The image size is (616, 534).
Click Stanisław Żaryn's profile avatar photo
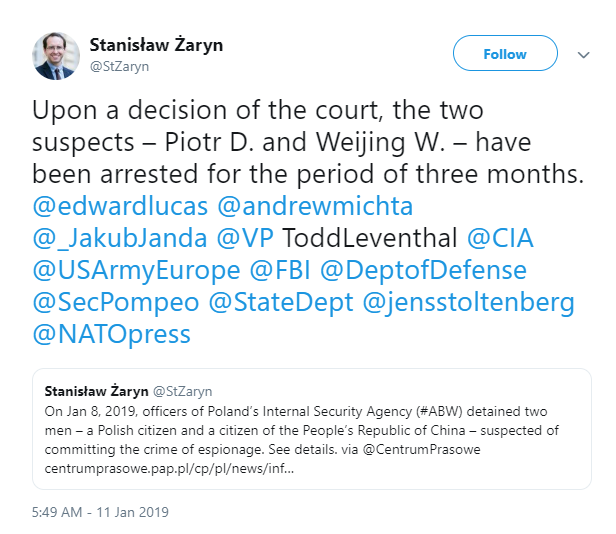pyautogui.click(x=57, y=56)
